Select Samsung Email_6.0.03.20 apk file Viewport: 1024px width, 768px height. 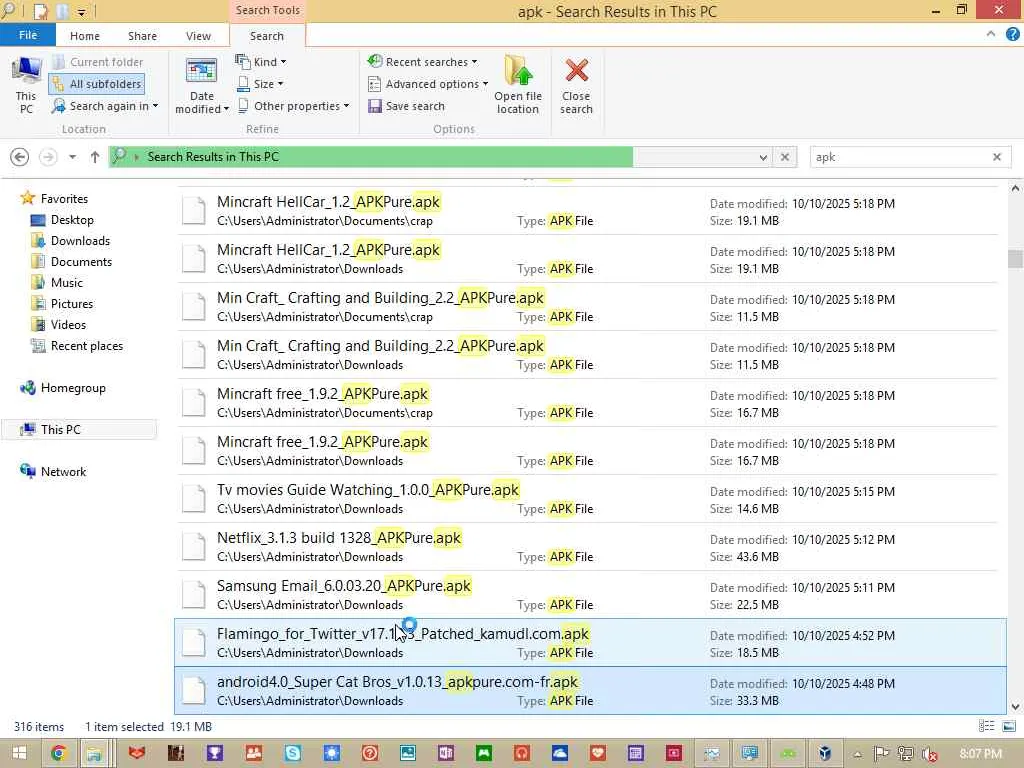[588, 595]
